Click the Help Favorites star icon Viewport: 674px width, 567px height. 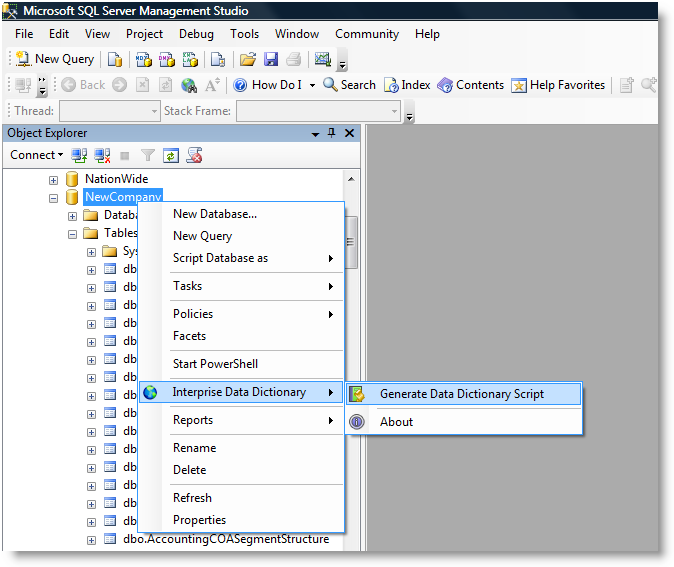558,85
